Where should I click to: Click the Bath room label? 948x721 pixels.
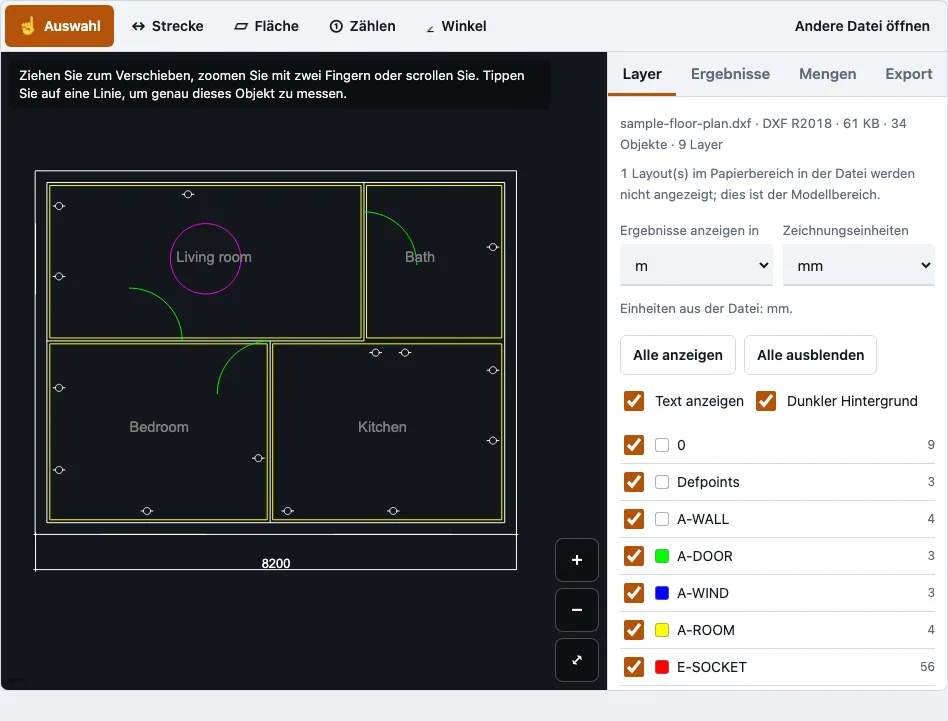pyautogui.click(x=420, y=257)
